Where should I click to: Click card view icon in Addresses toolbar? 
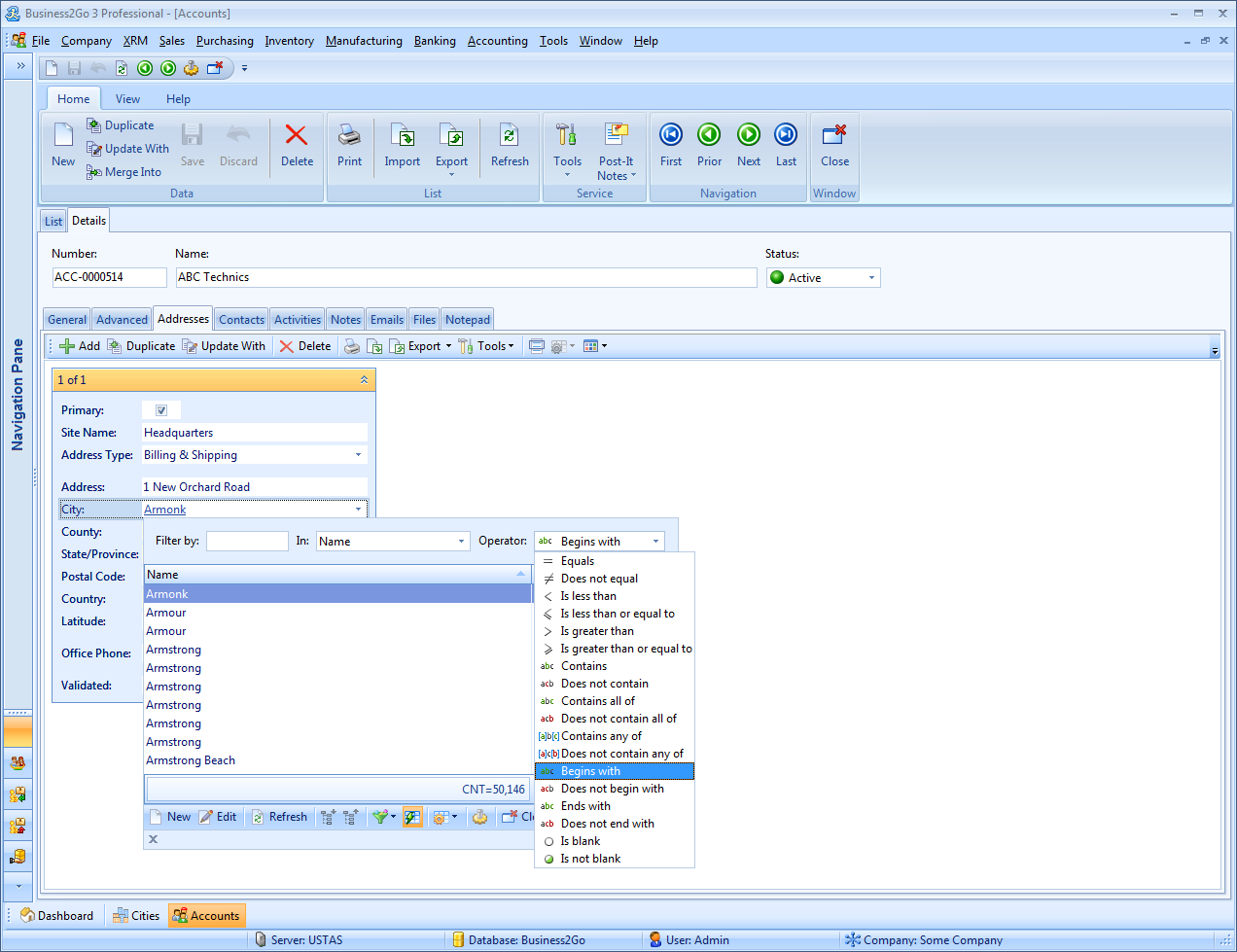click(x=536, y=346)
